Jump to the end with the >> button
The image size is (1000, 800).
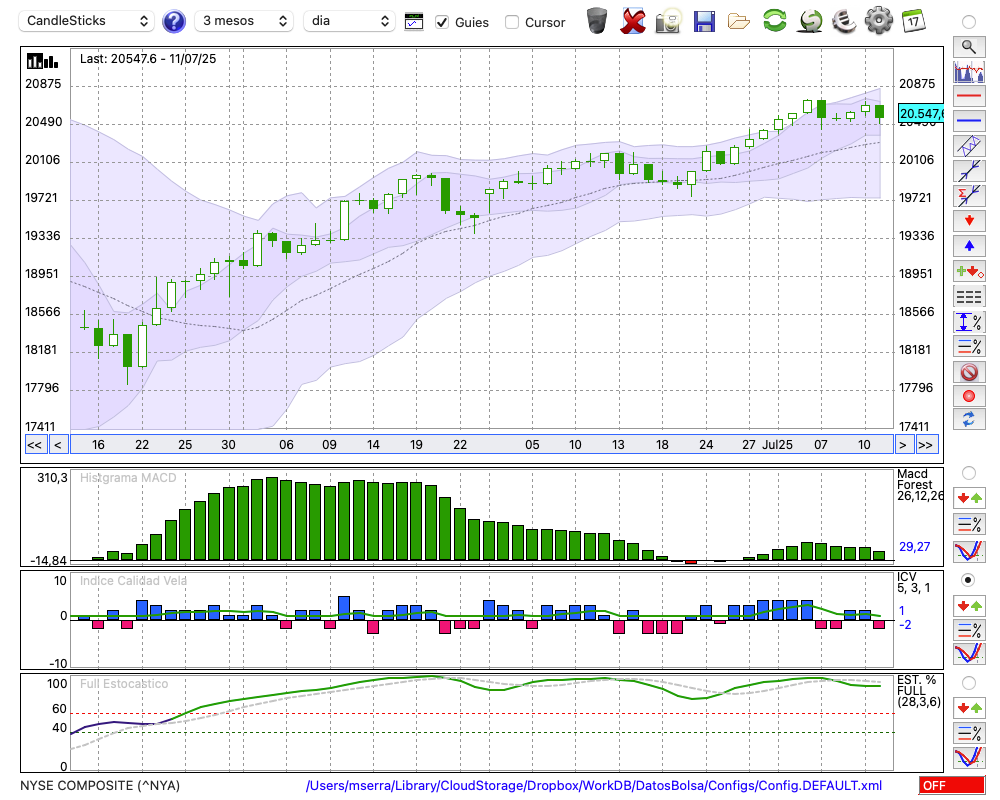926,445
